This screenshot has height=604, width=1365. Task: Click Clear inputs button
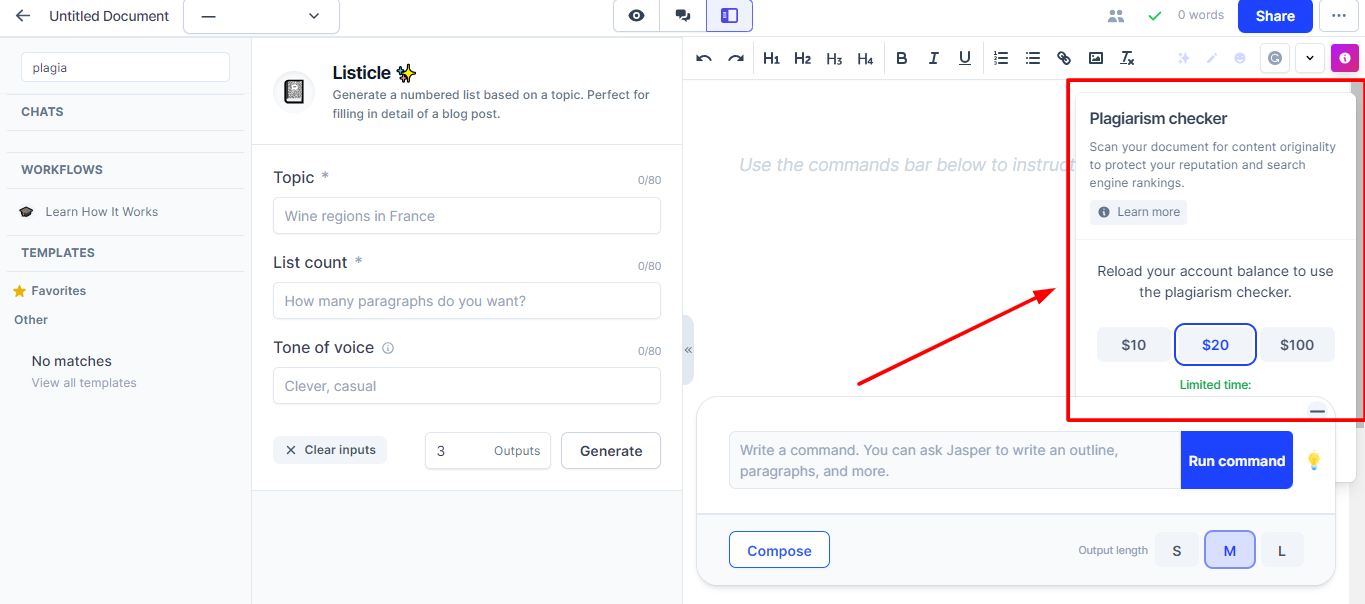coord(330,450)
